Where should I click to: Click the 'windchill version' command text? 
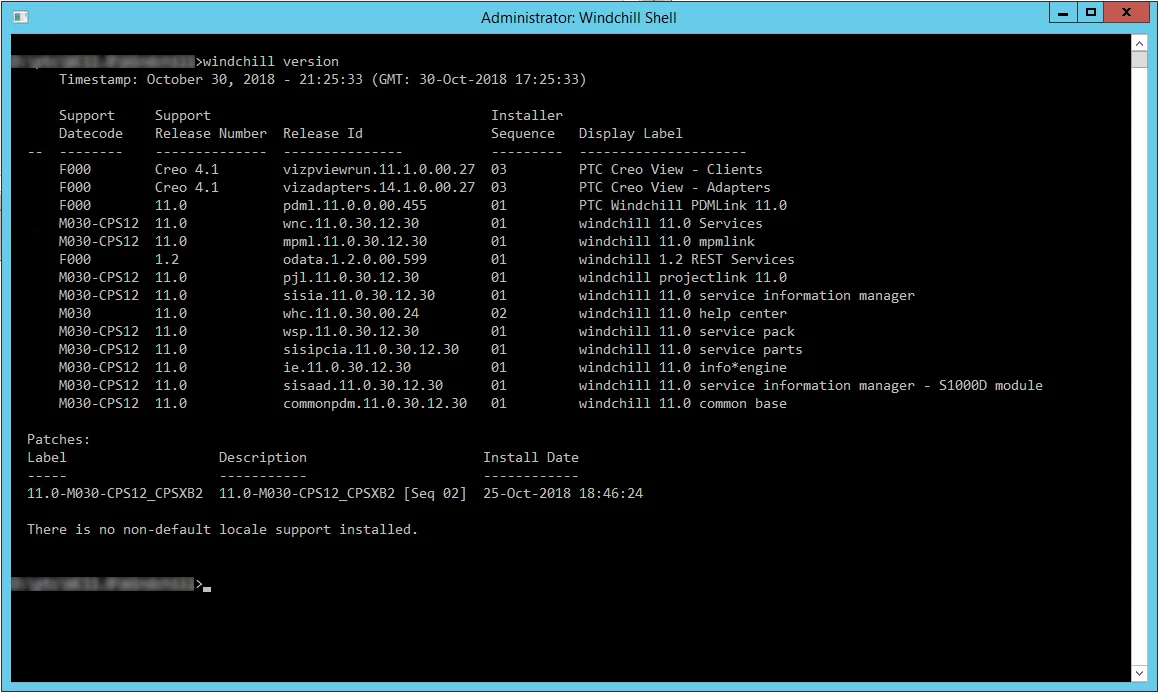tap(270, 61)
